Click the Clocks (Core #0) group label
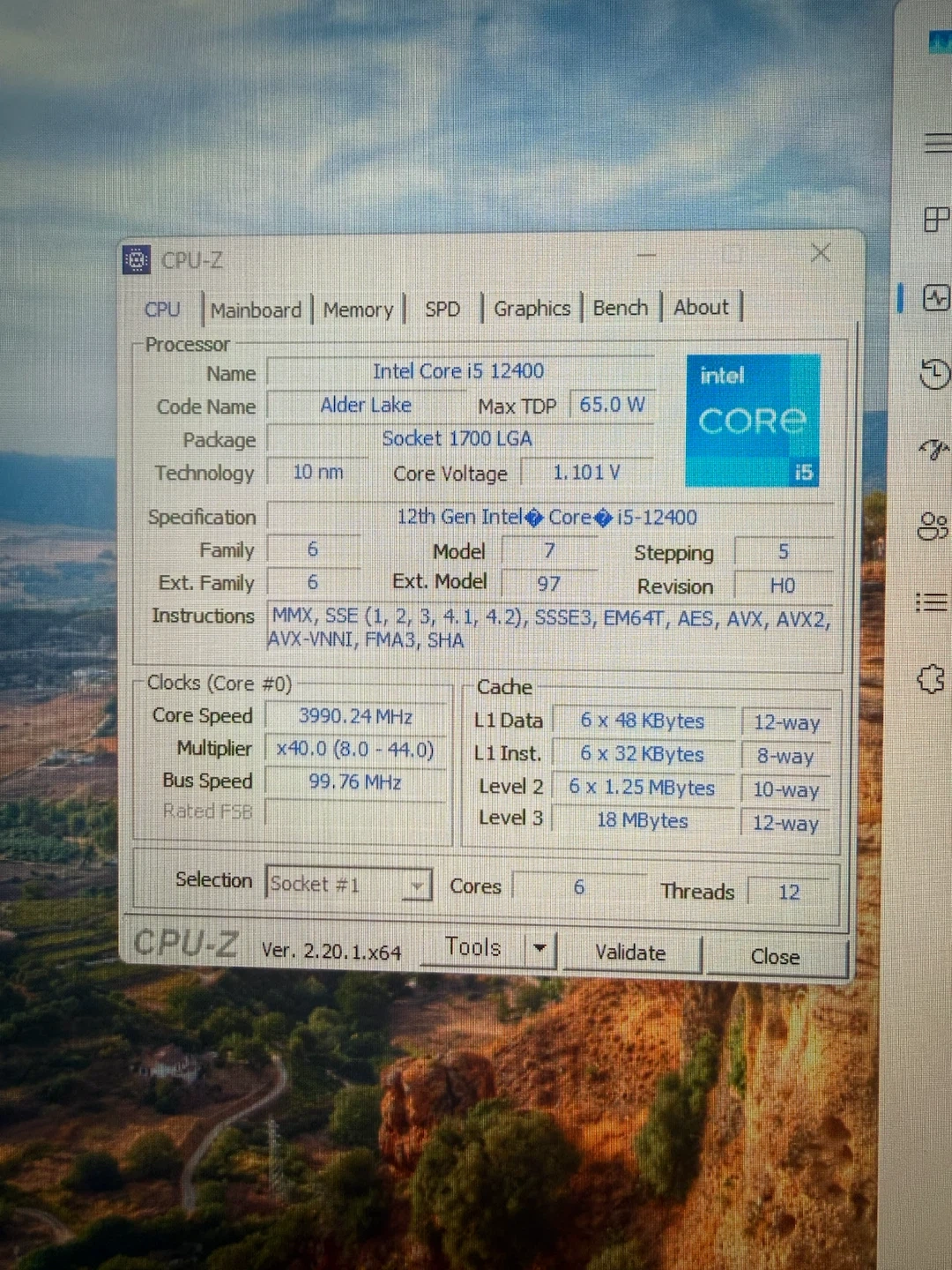This screenshot has height=1270, width=952. click(x=219, y=684)
